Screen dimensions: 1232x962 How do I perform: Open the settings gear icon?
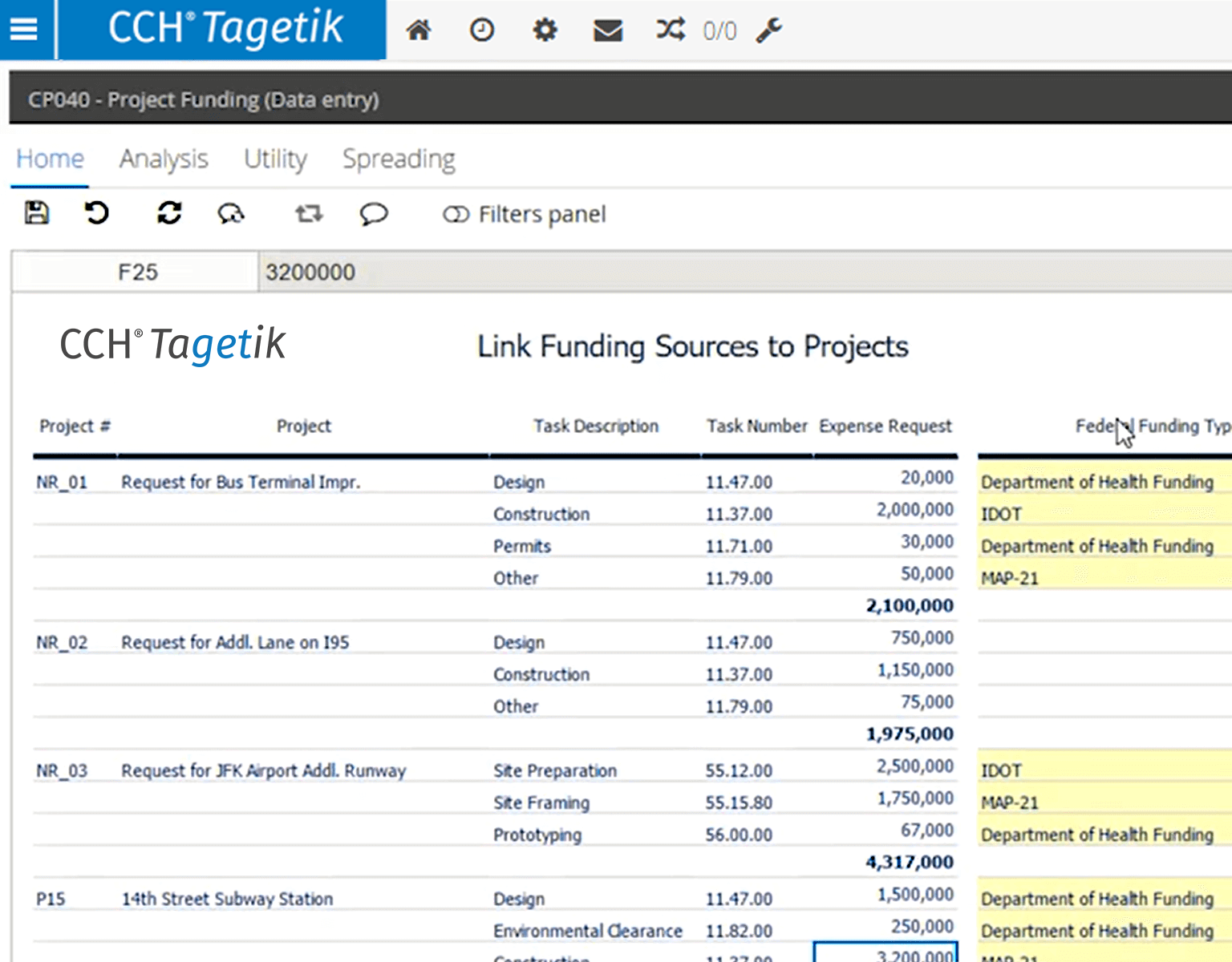coord(545,30)
